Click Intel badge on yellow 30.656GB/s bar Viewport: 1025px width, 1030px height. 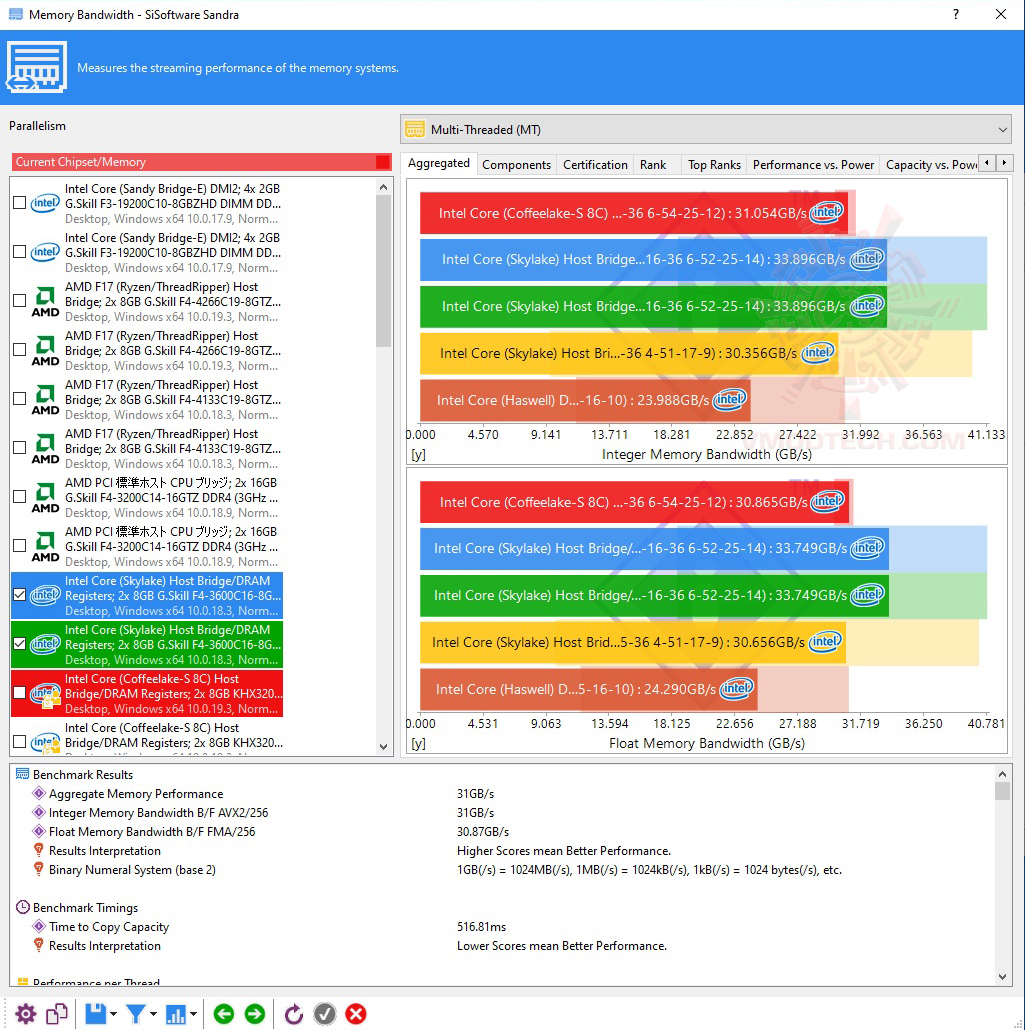click(825, 642)
